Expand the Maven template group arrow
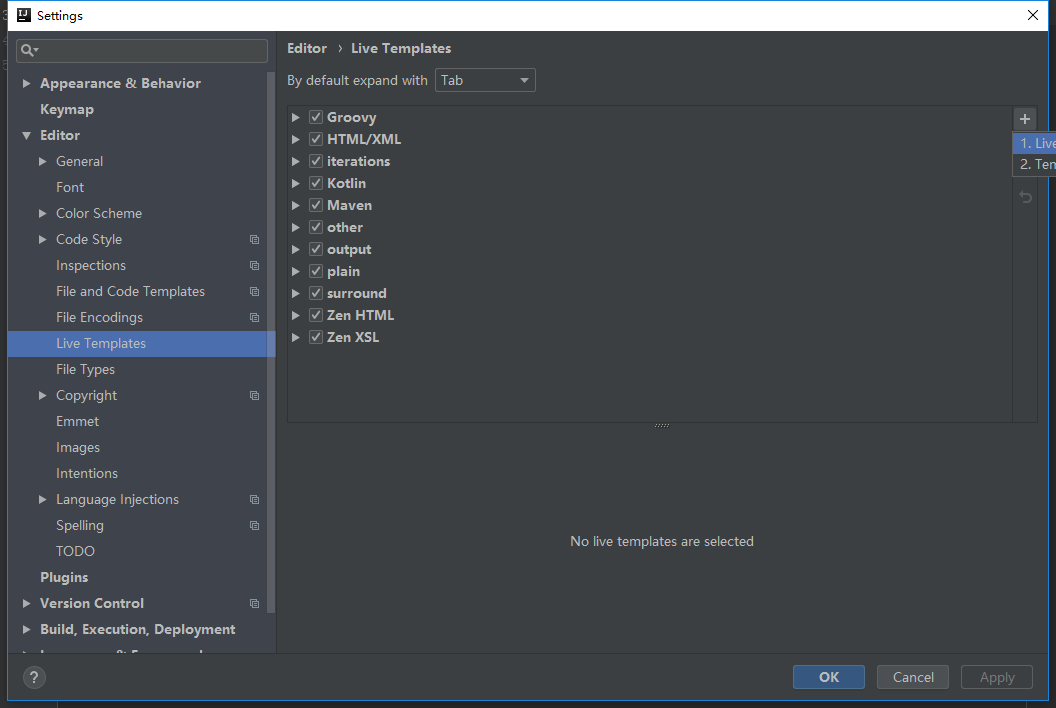This screenshot has width=1056, height=708. click(296, 205)
